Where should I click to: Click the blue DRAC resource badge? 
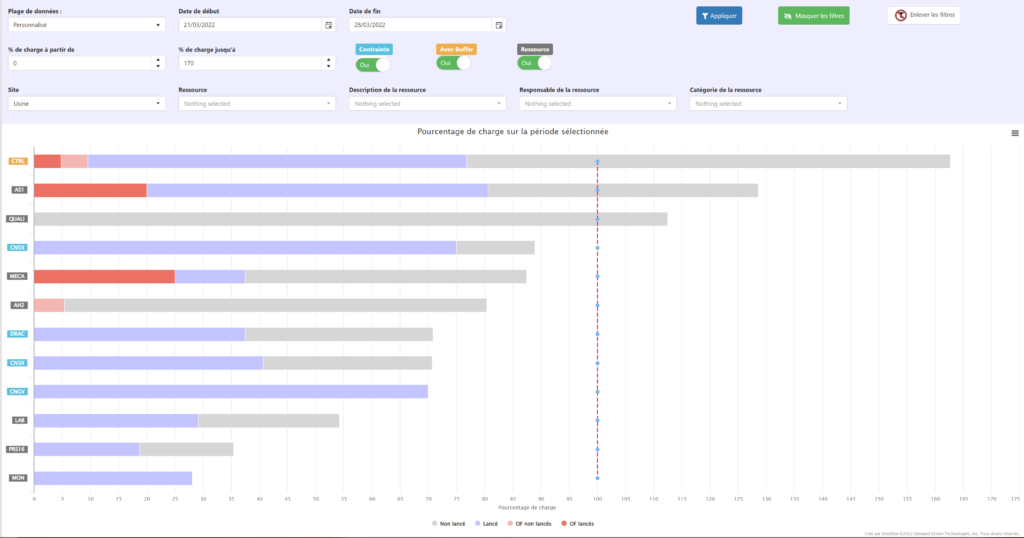tap(18, 334)
